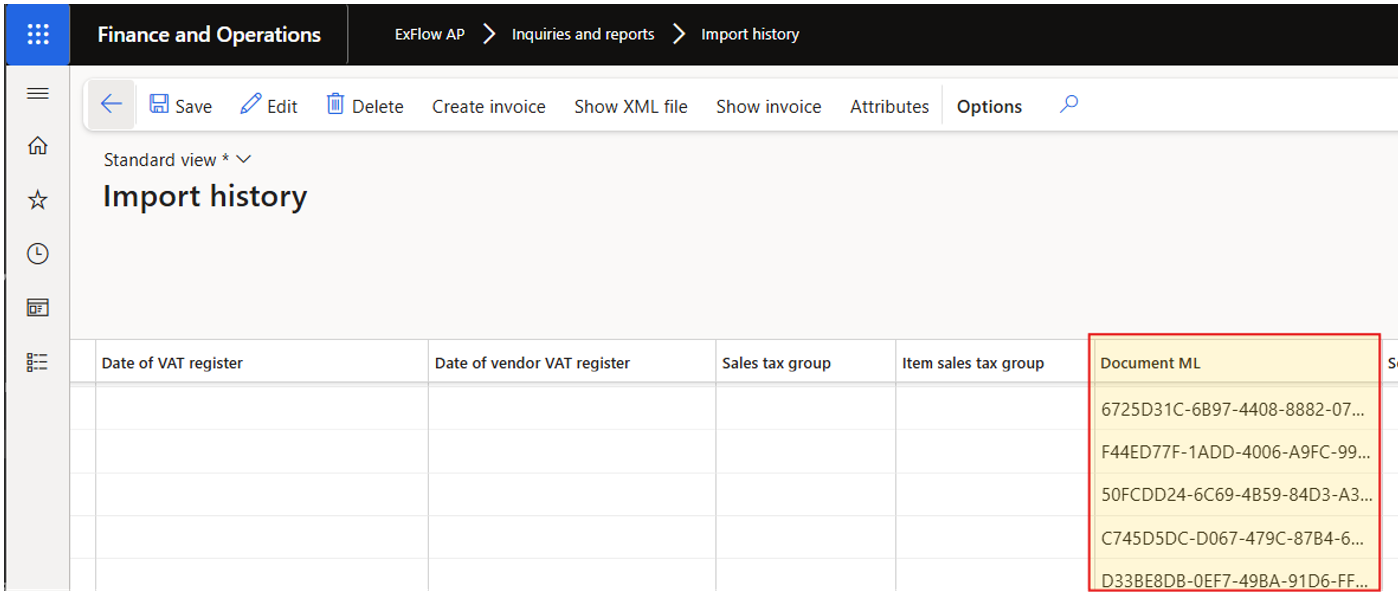Click the Create invoice button

point(489,107)
